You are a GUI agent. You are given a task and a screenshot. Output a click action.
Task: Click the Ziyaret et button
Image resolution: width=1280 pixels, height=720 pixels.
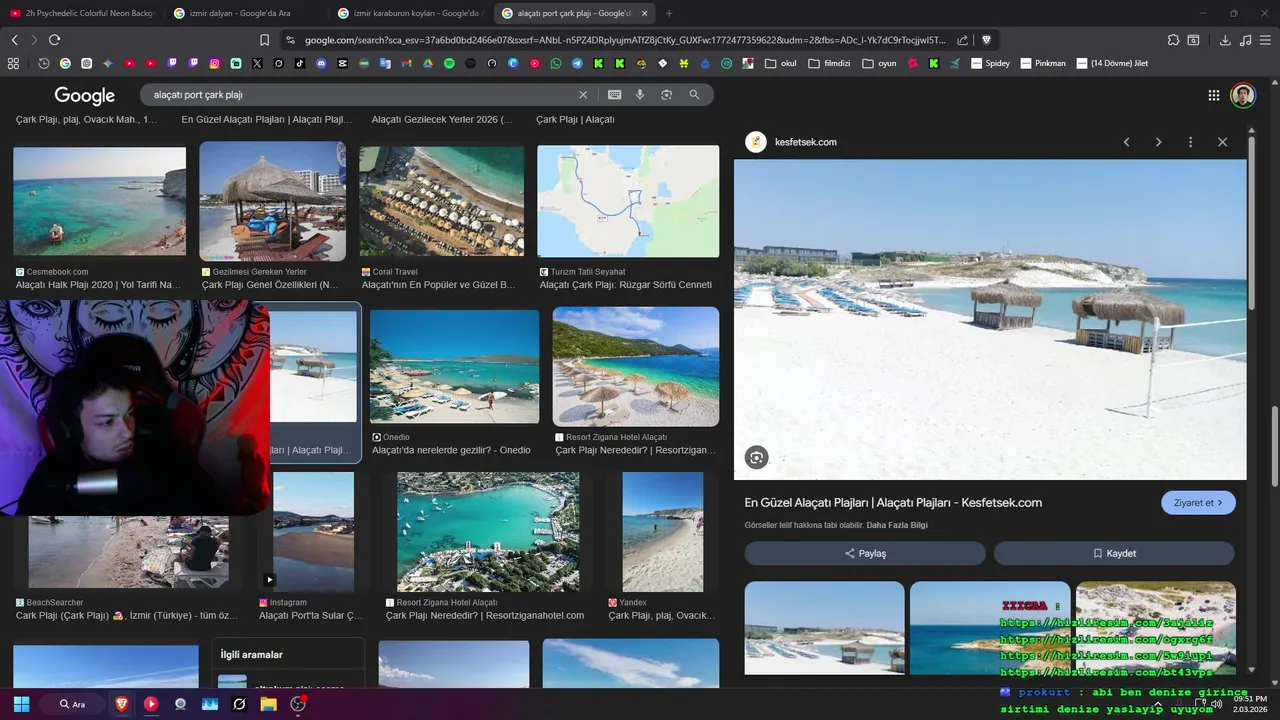click(1198, 503)
